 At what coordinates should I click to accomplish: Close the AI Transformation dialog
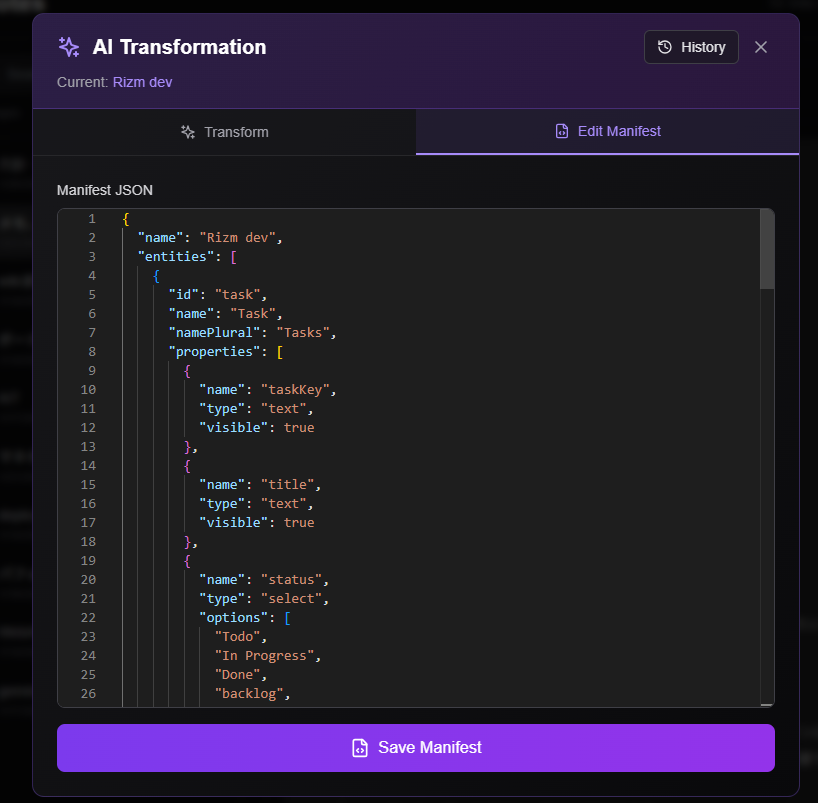pyautogui.click(x=761, y=47)
